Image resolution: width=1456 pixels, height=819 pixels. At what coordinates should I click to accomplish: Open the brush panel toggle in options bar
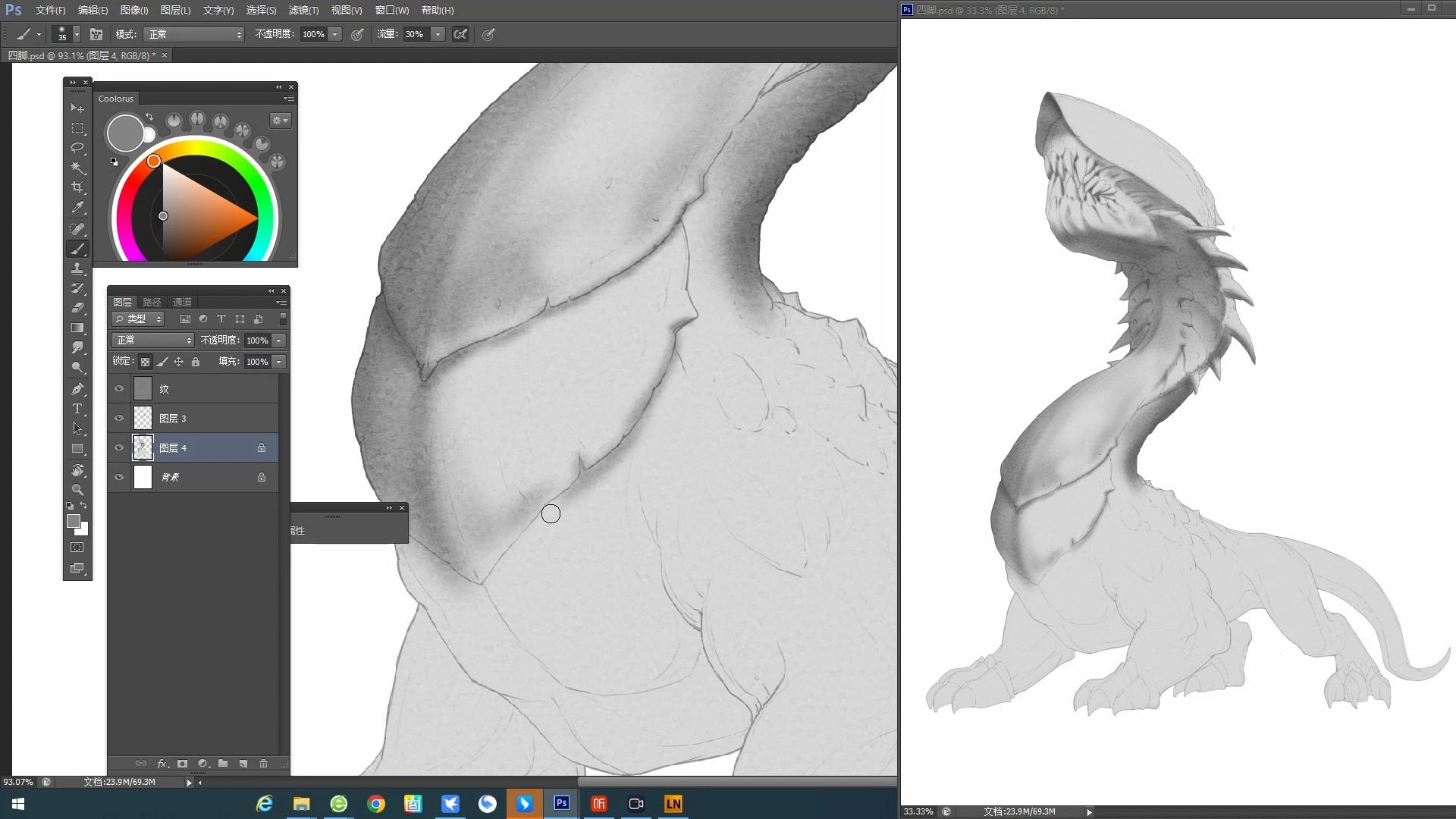click(x=96, y=34)
